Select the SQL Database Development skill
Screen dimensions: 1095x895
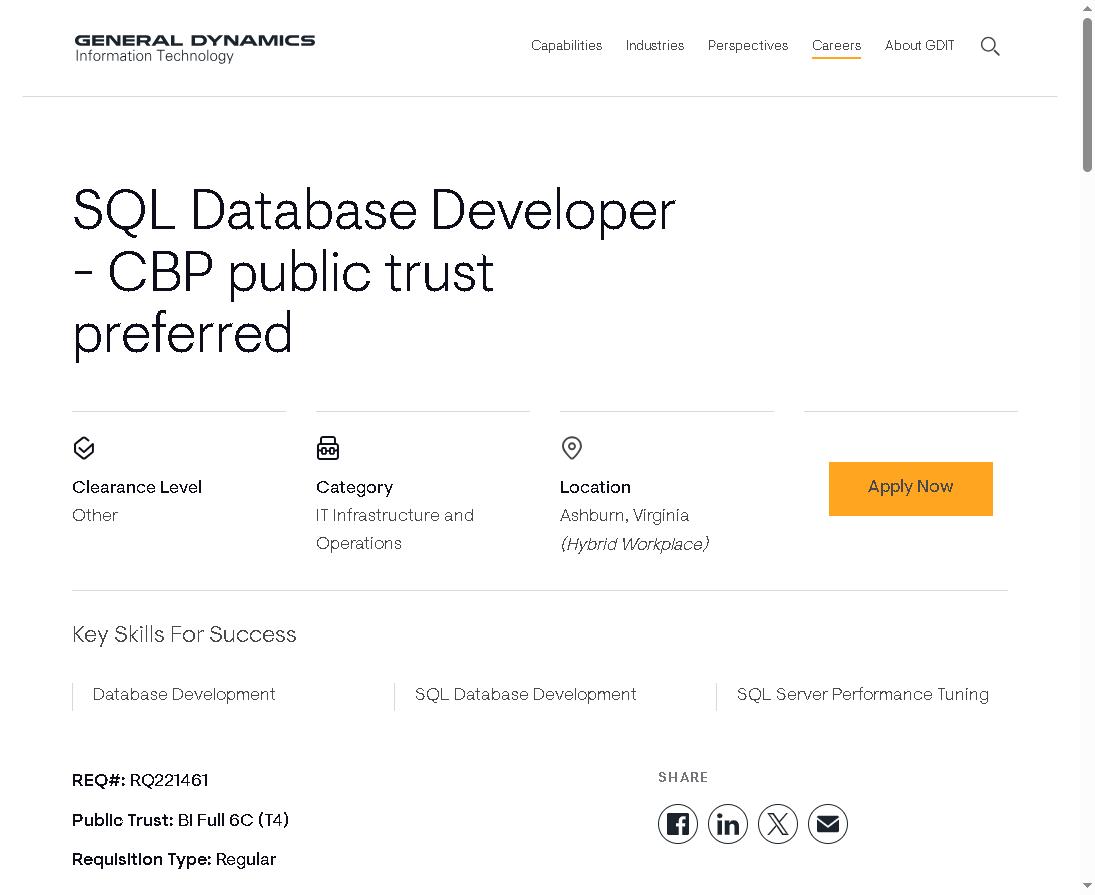tap(526, 695)
